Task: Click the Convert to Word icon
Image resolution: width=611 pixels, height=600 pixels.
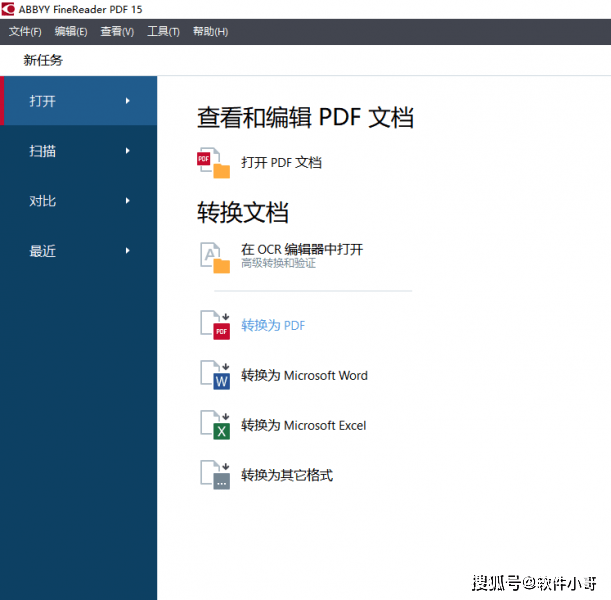Action: pyautogui.click(x=215, y=375)
